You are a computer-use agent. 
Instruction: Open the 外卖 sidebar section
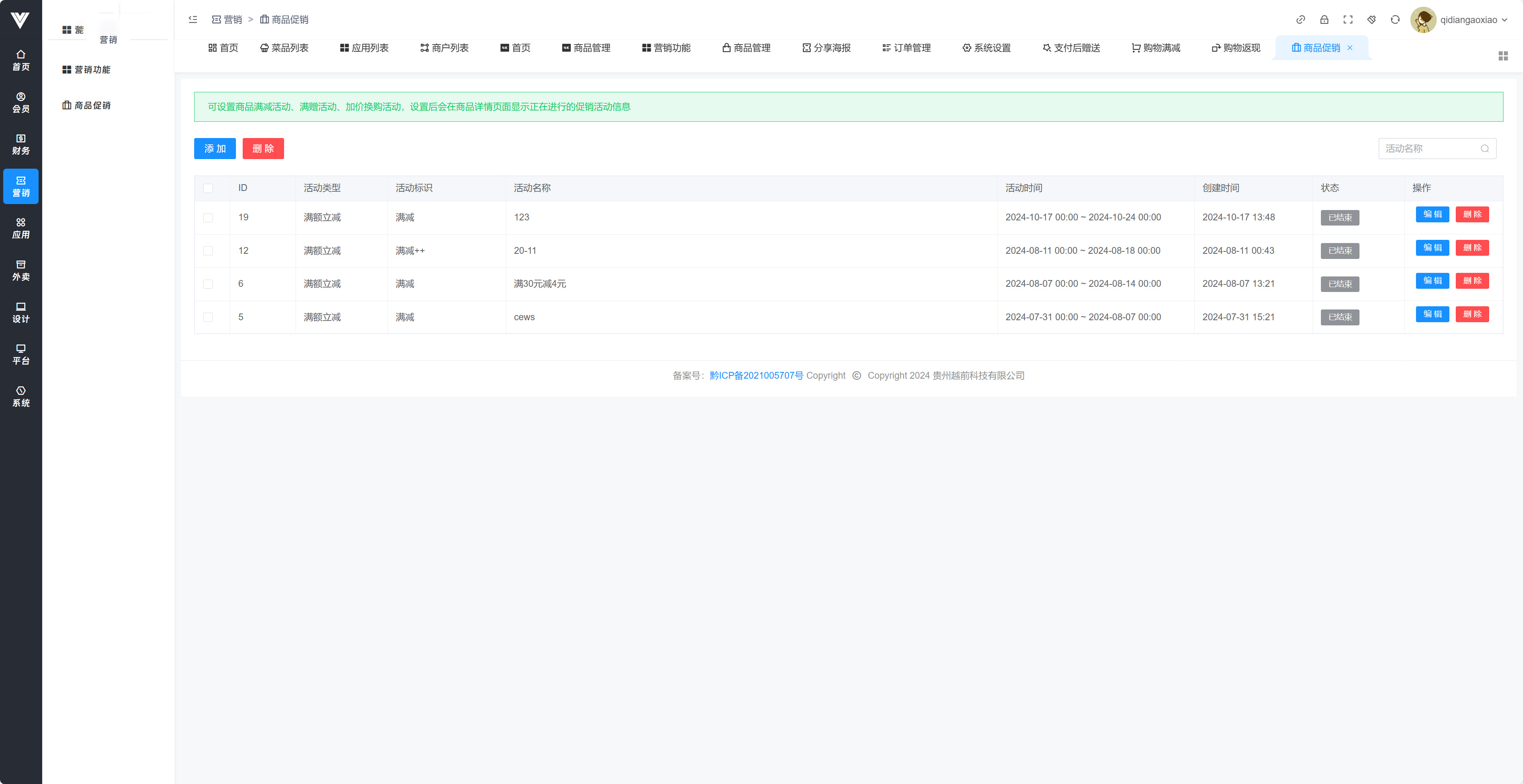coord(21,270)
